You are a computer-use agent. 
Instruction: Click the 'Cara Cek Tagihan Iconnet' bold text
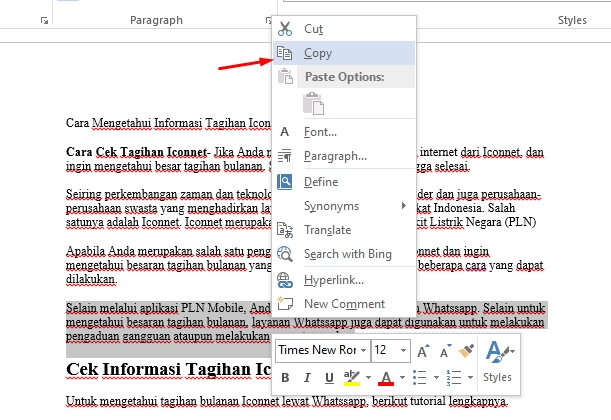tap(136, 152)
